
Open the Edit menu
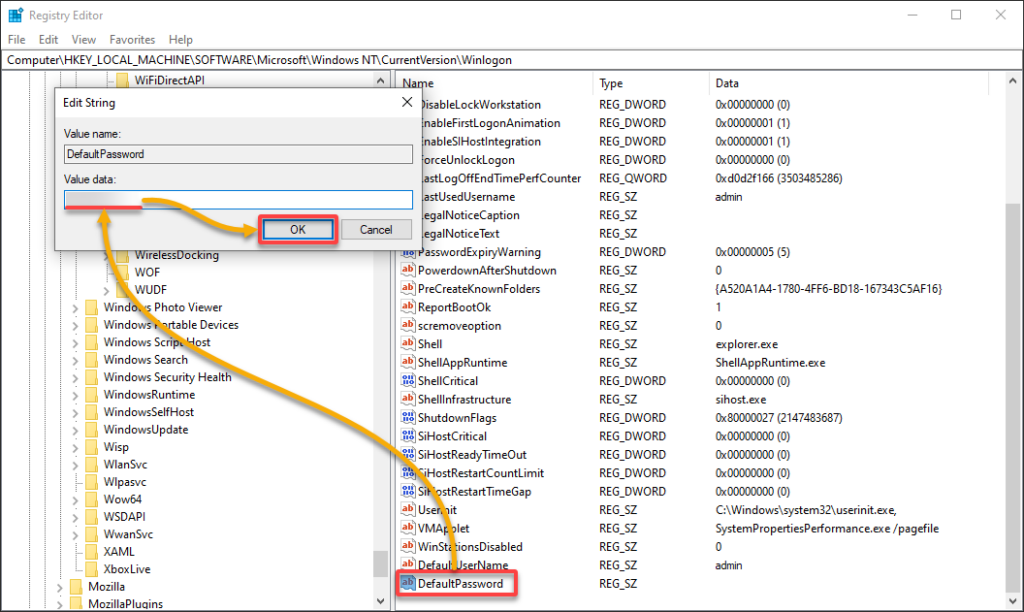(x=48, y=40)
